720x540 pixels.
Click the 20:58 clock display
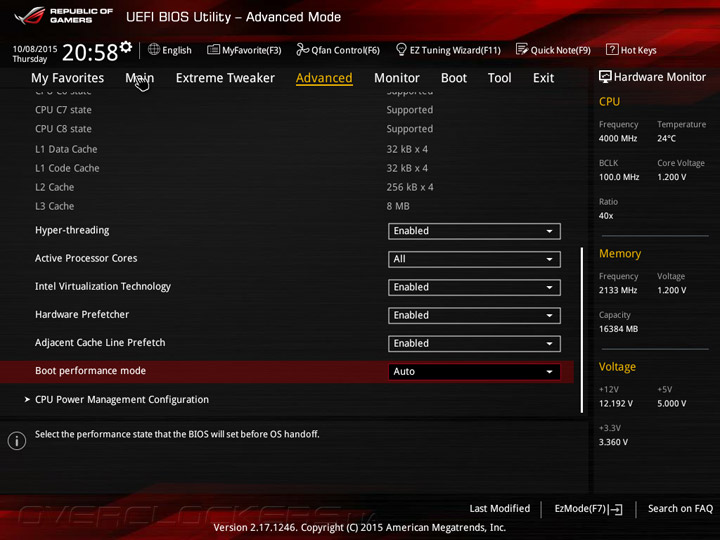click(x=90, y=52)
